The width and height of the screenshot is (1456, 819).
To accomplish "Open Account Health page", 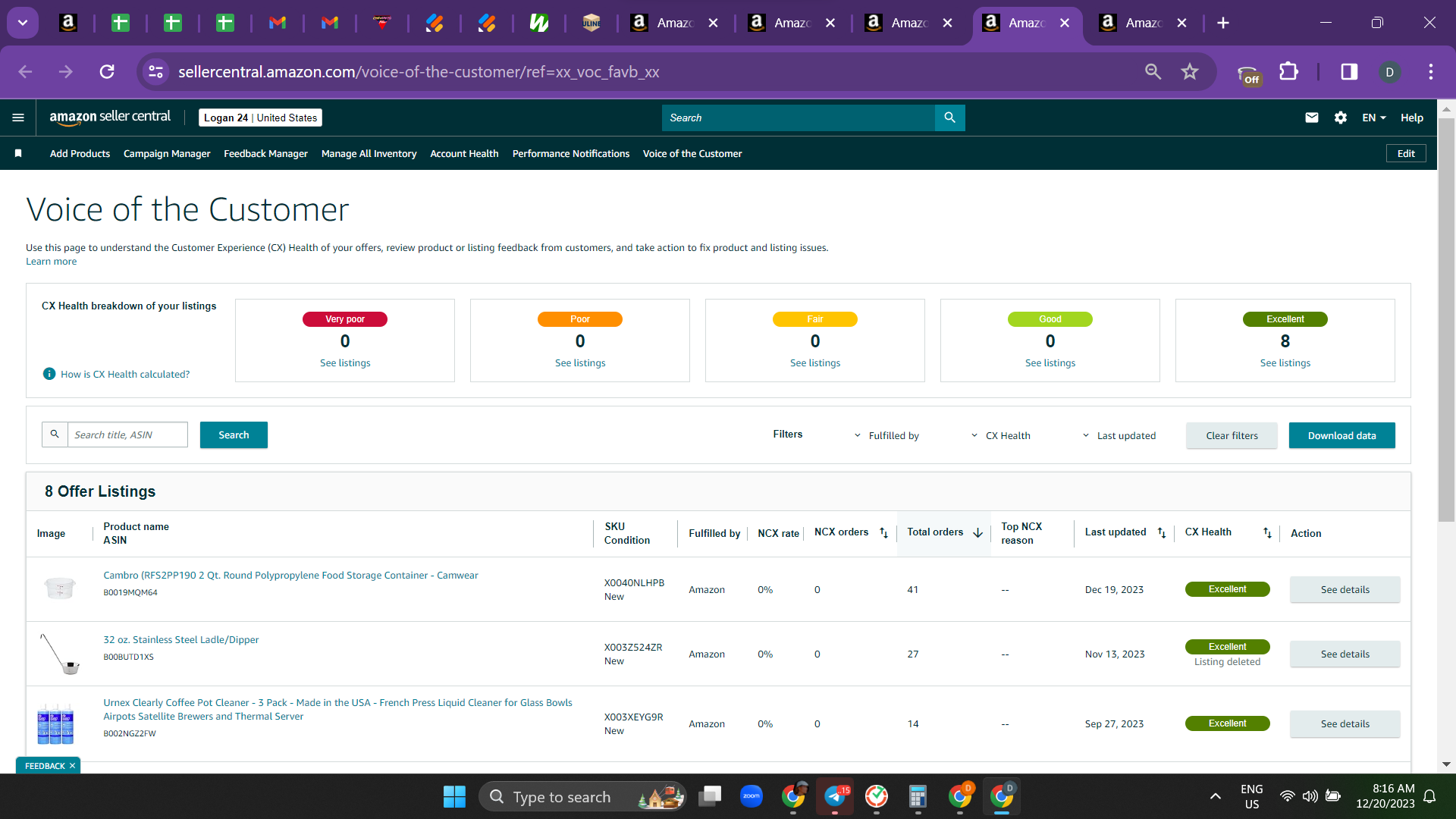I will point(464,153).
